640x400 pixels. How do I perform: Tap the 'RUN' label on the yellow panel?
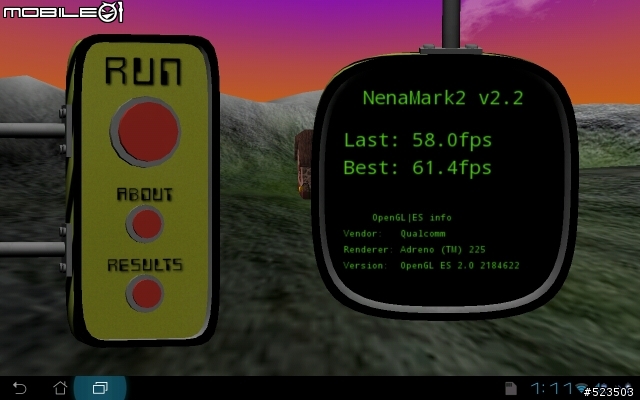click(143, 71)
